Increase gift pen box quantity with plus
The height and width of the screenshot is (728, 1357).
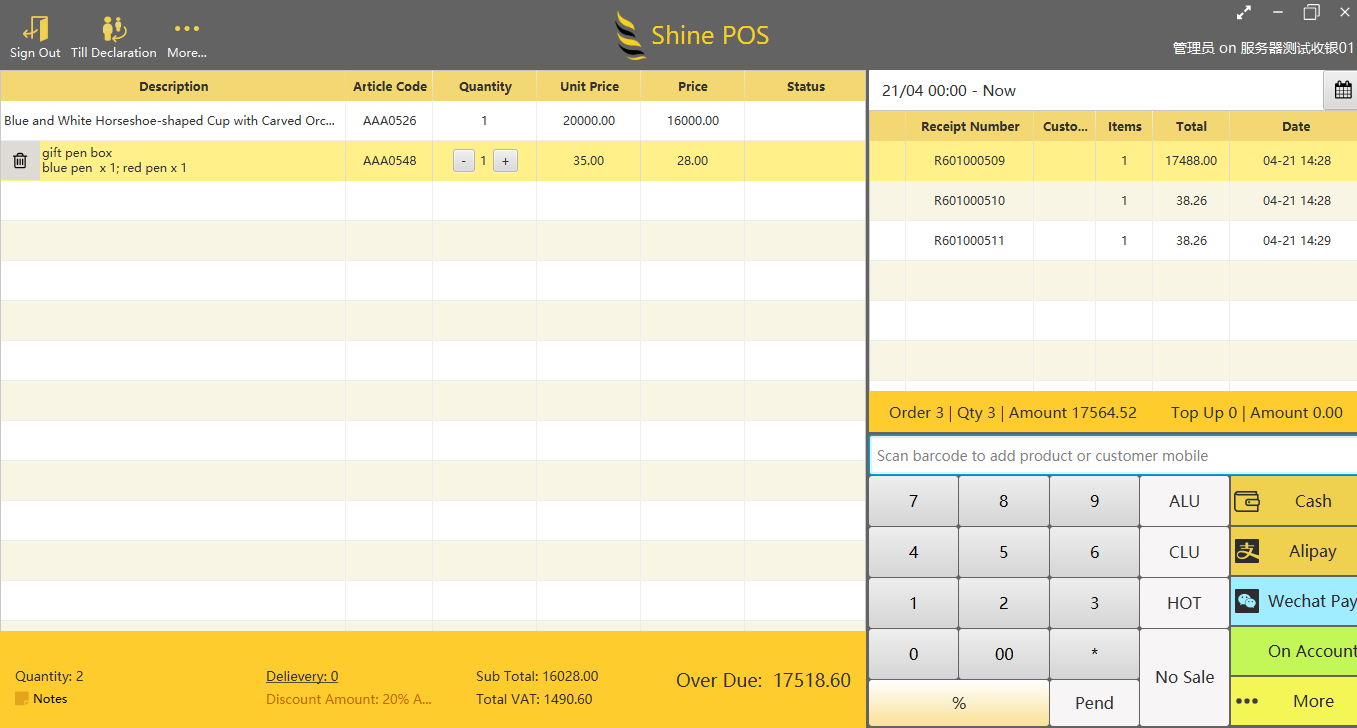click(505, 161)
